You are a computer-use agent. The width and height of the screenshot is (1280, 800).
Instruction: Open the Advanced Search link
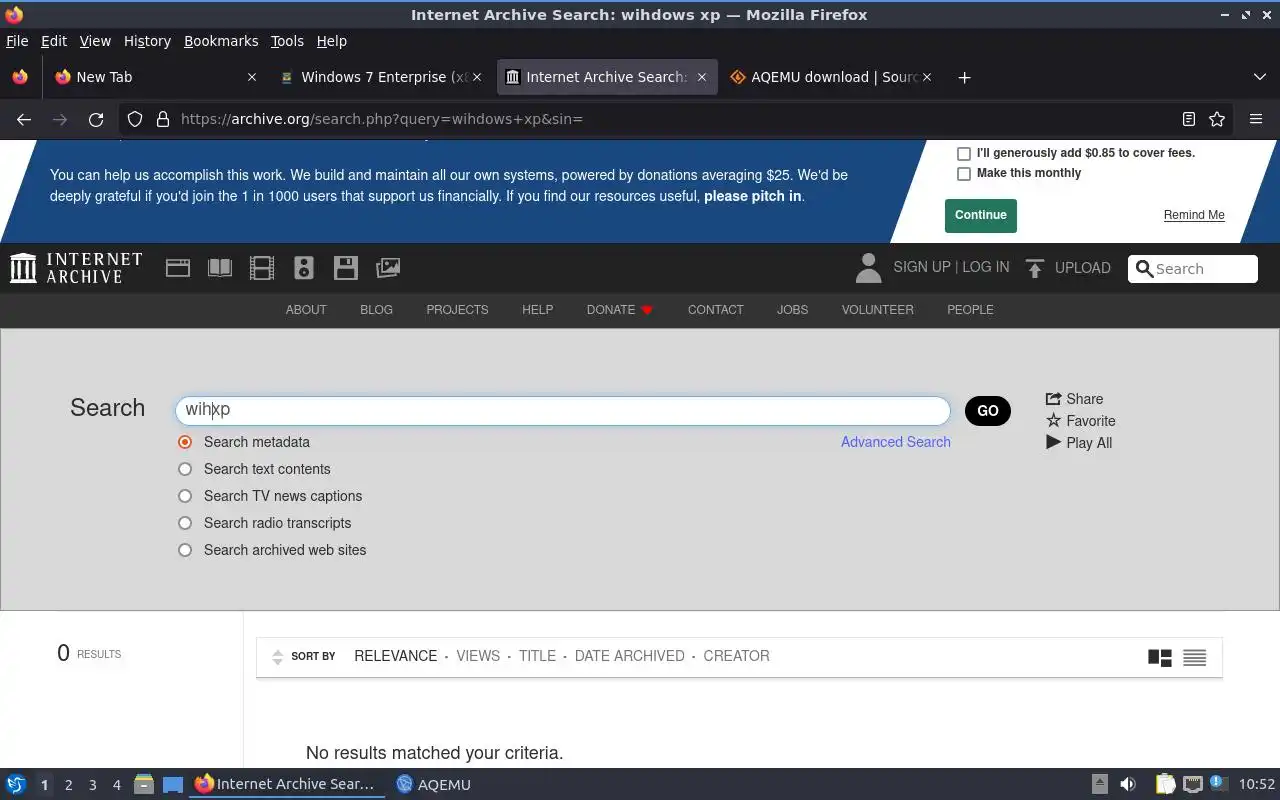(896, 442)
